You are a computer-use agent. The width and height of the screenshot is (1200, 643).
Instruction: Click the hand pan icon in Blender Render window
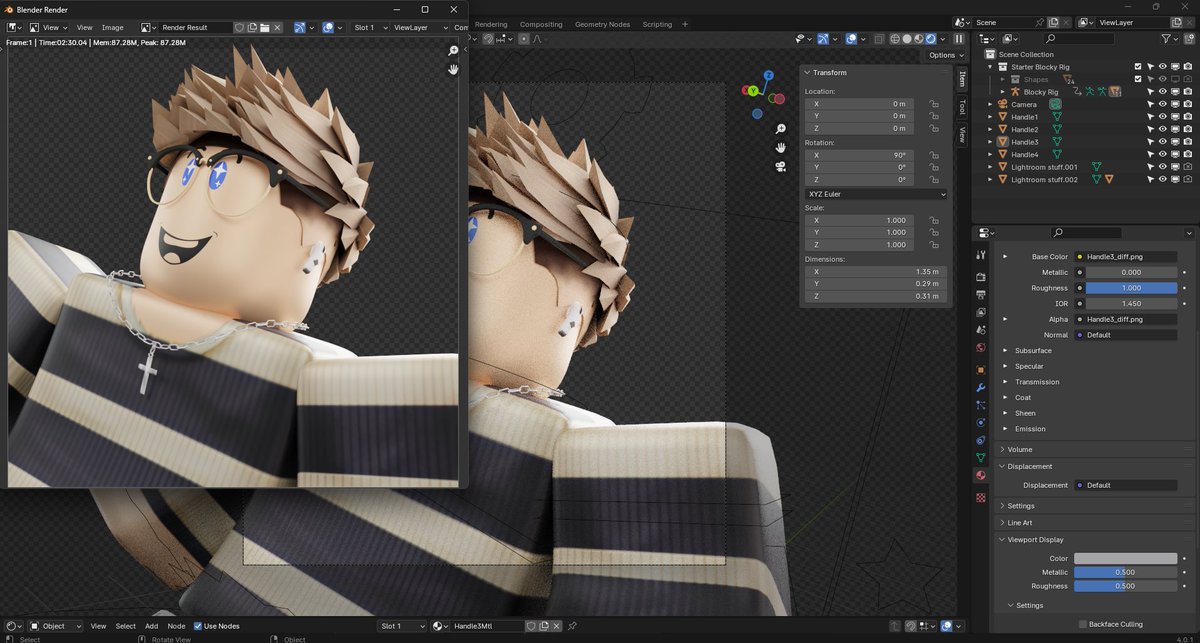pyautogui.click(x=453, y=69)
